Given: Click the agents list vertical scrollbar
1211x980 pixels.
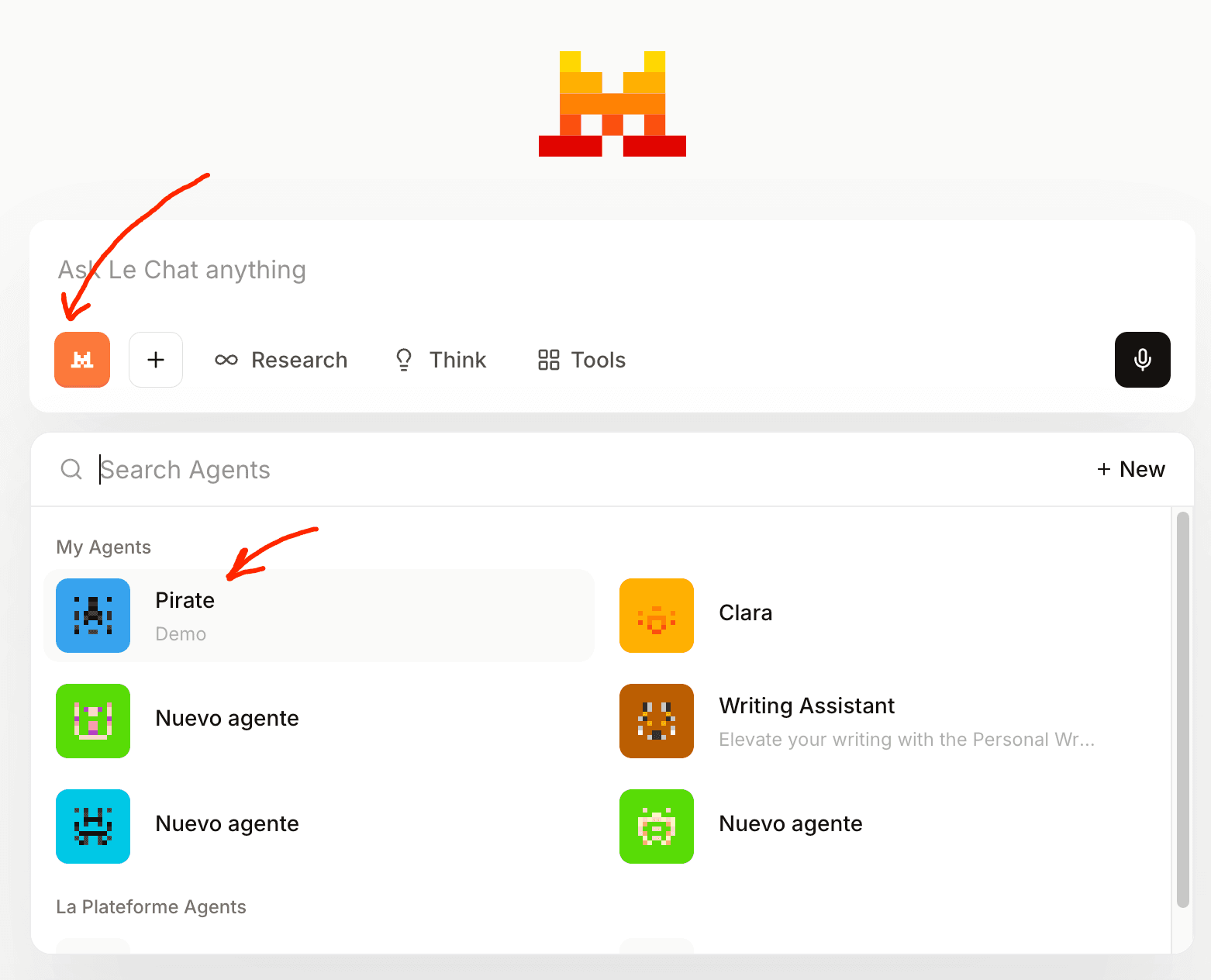Looking at the screenshot, I should pos(1182,709).
